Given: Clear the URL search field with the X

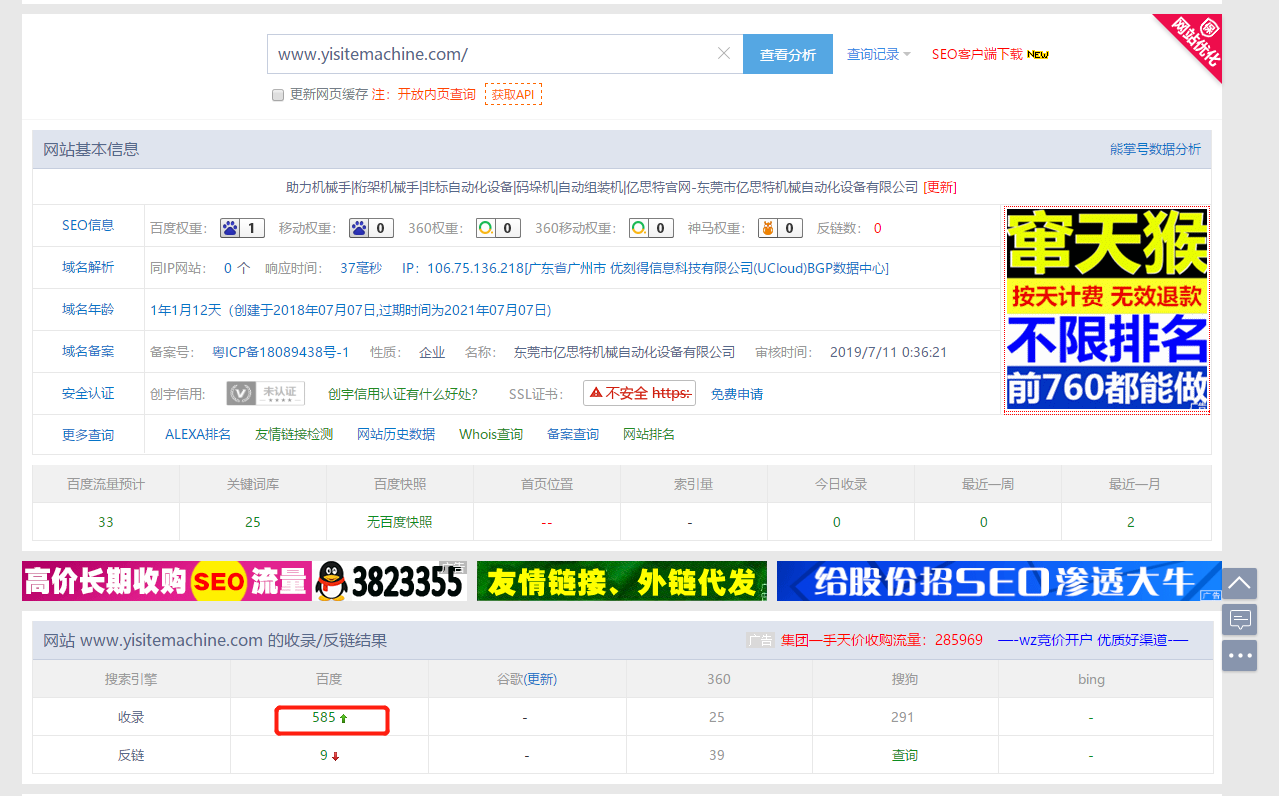Looking at the screenshot, I should [724, 54].
